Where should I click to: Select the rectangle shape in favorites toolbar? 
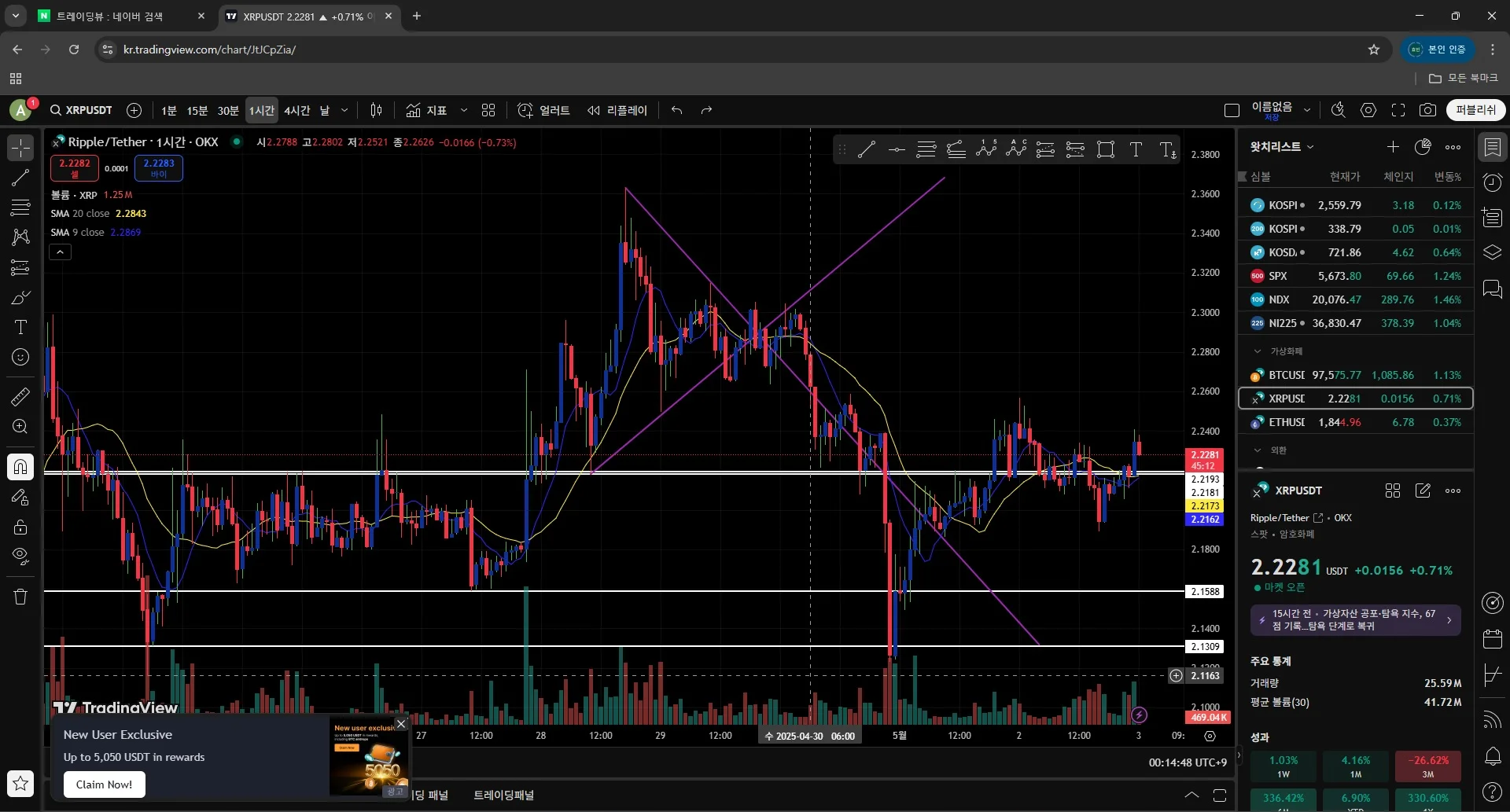(1106, 149)
